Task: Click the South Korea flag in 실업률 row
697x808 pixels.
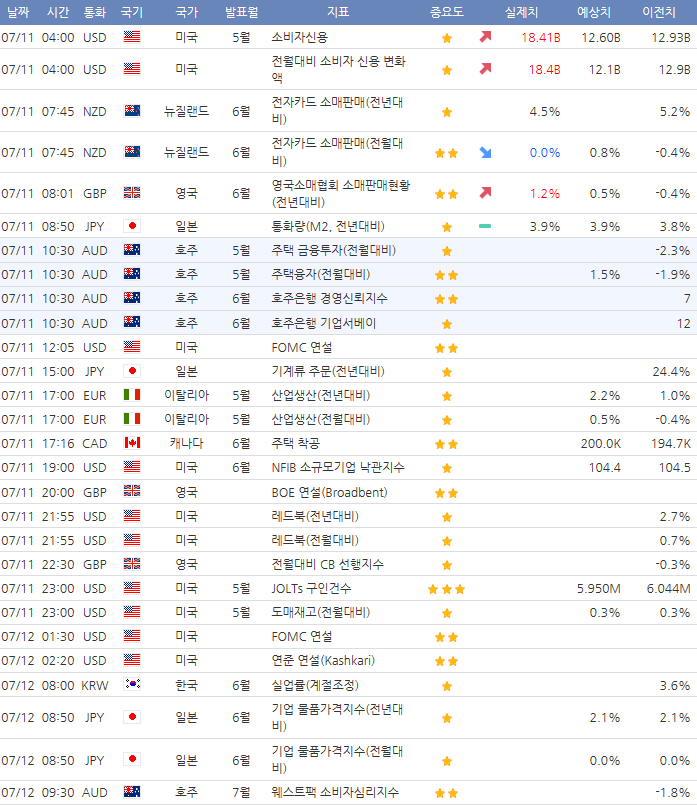Action: (132, 684)
